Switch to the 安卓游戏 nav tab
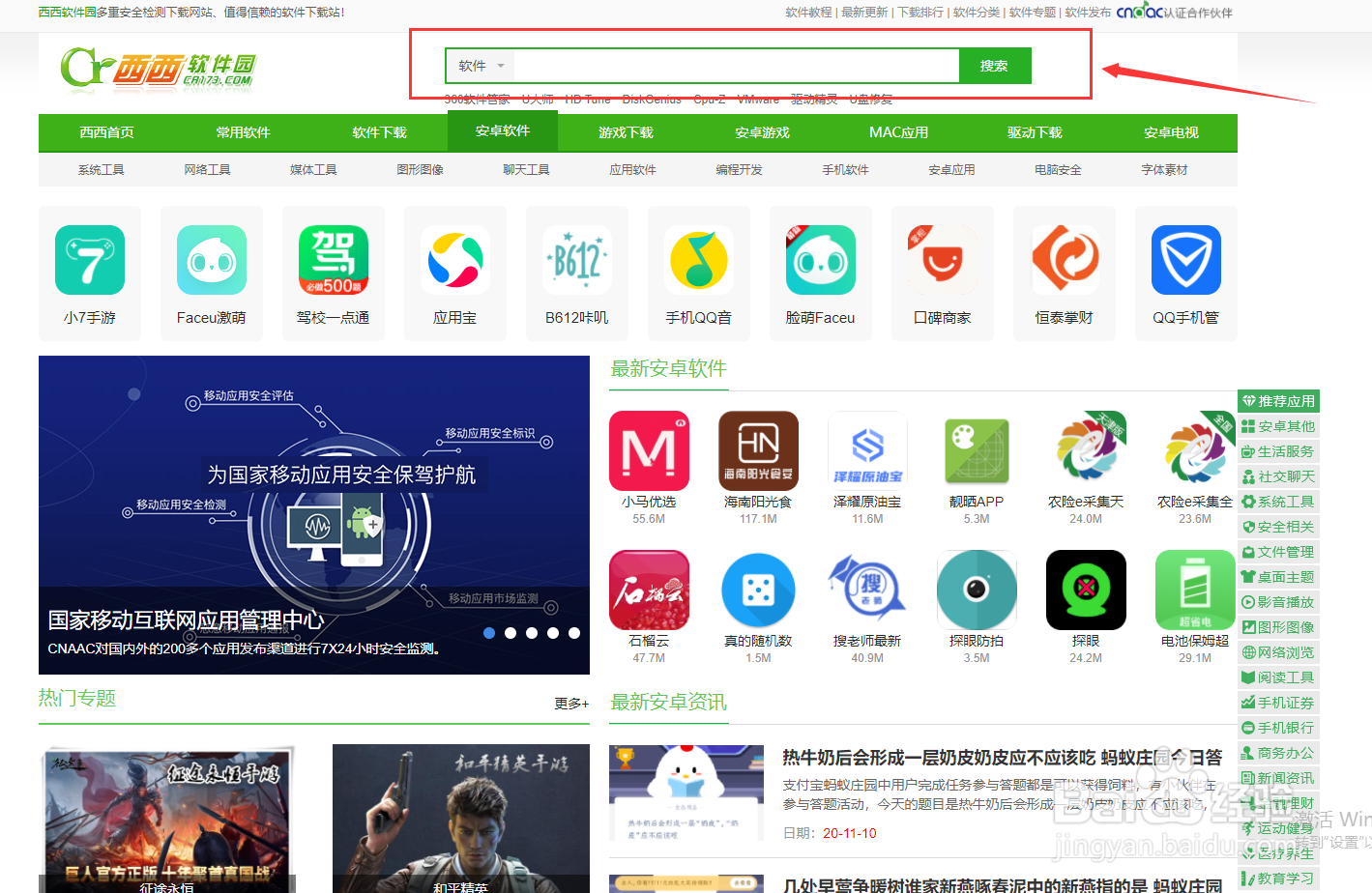The width and height of the screenshot is (1372, 893). [x=762, y=132]
